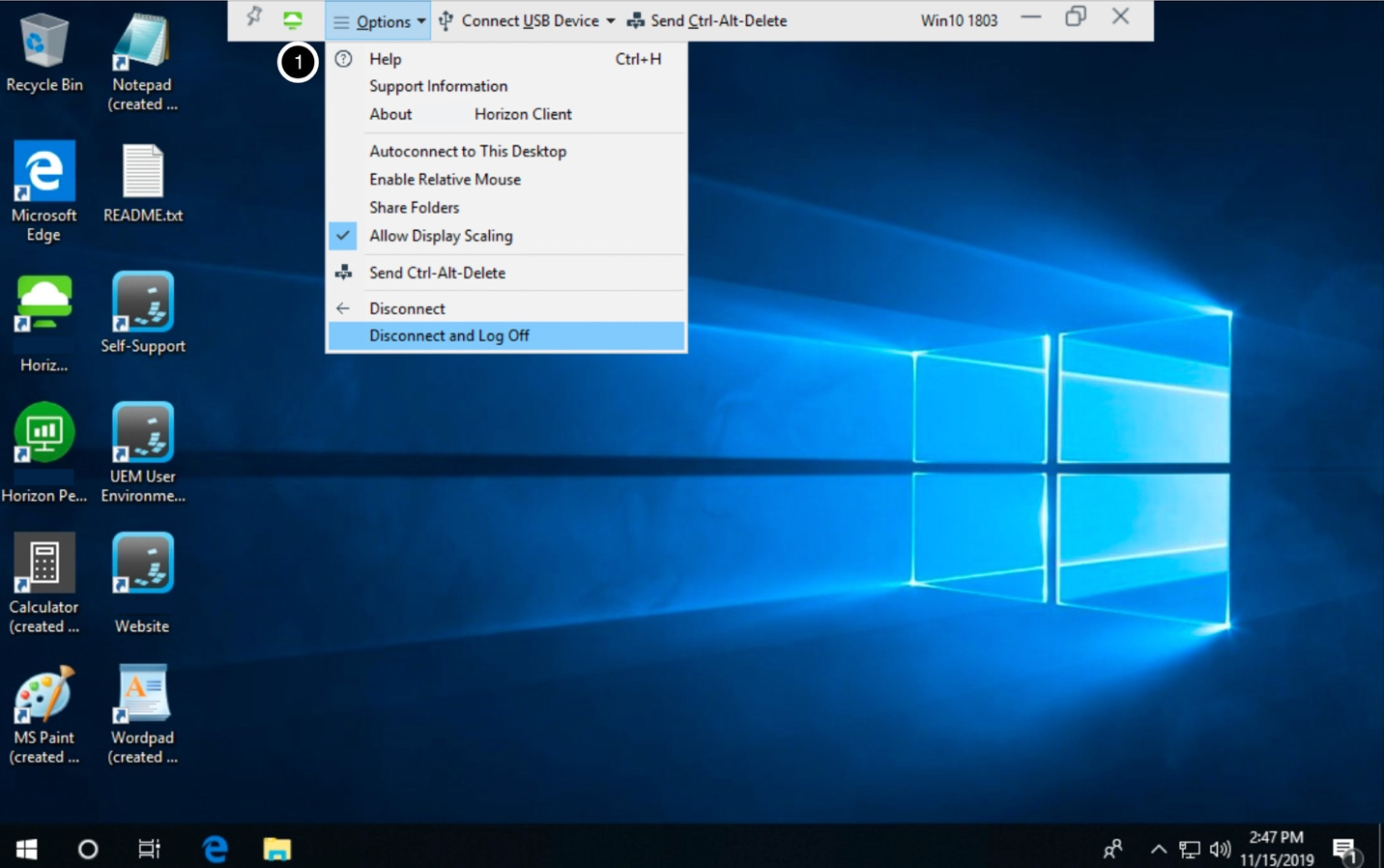
Task: Expand the Connect USB Device dropdown
Action: point(611,19)
